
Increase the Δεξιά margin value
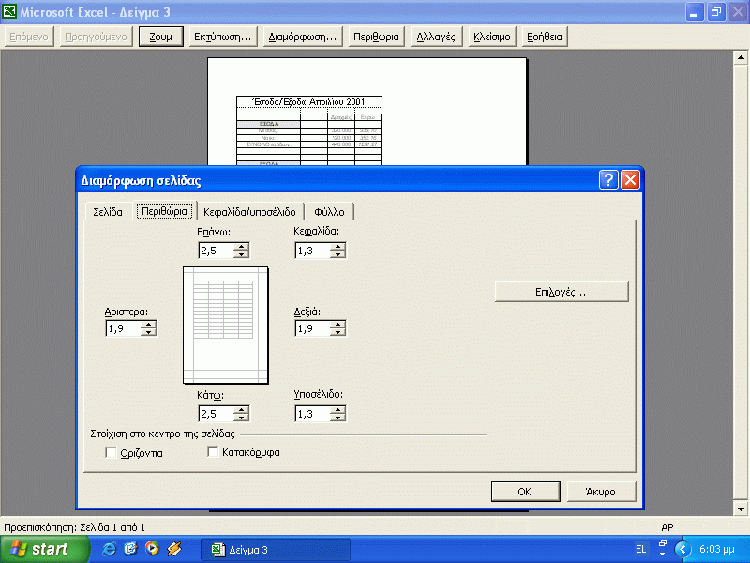[x=338, y=325]
